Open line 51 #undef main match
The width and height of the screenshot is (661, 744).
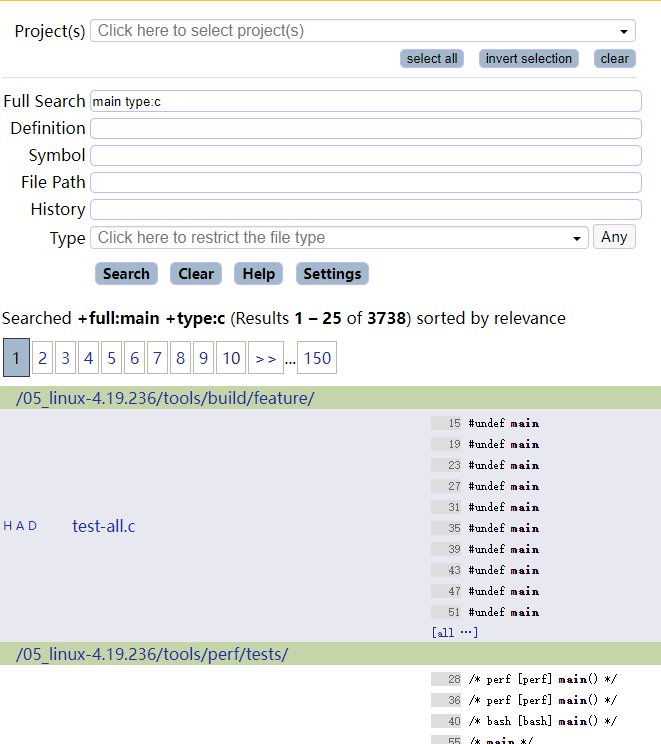click(x=485, y=612)
